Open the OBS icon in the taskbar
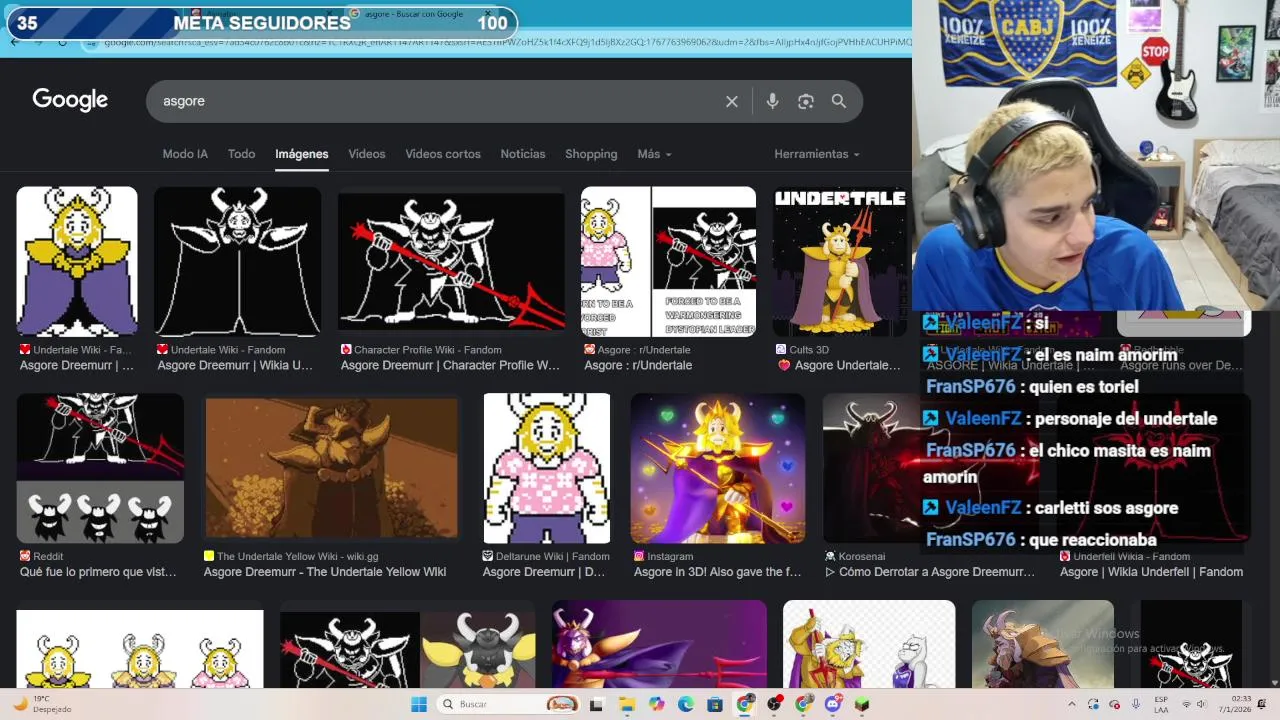Image resolution: width=1280 pixels, height=720 pixels. click(x=774, y=704)
